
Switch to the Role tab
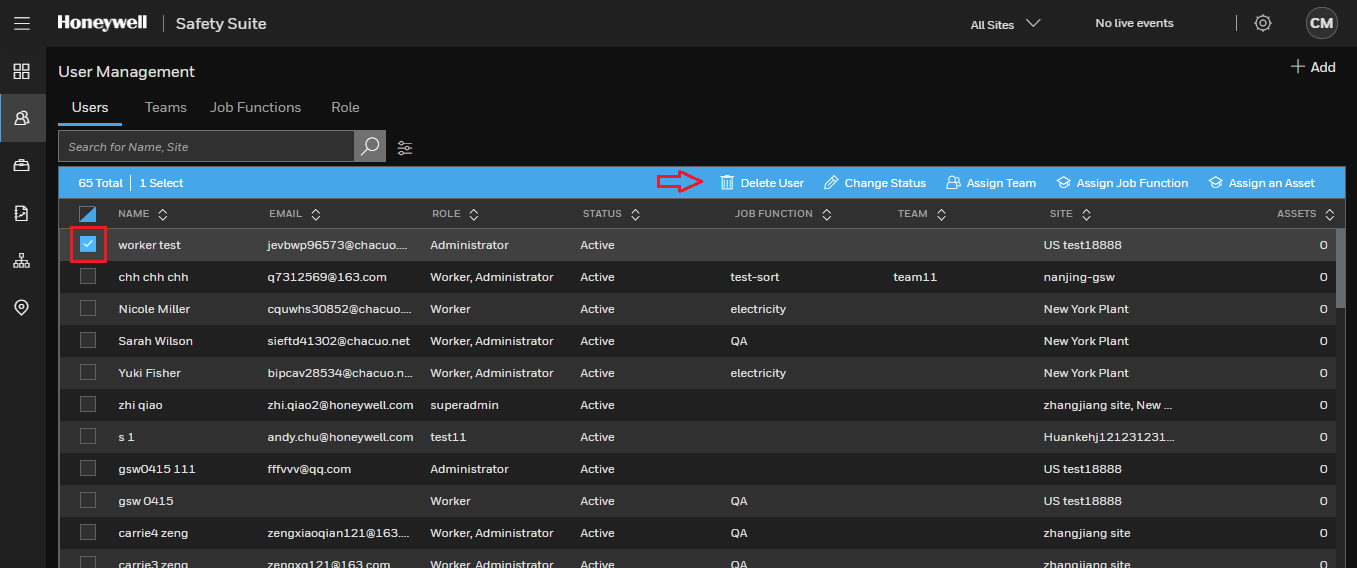pyautogui.click(x=345, y=108)
